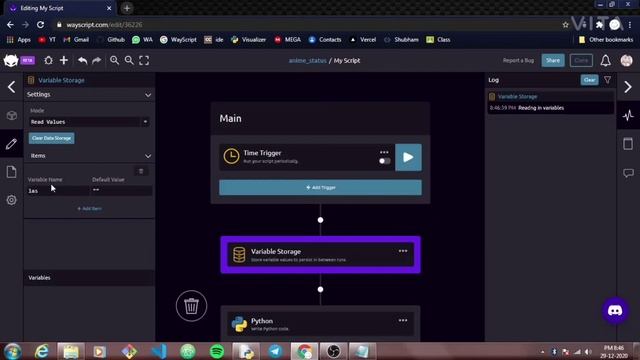Open notifications bell

coord(605,60)
